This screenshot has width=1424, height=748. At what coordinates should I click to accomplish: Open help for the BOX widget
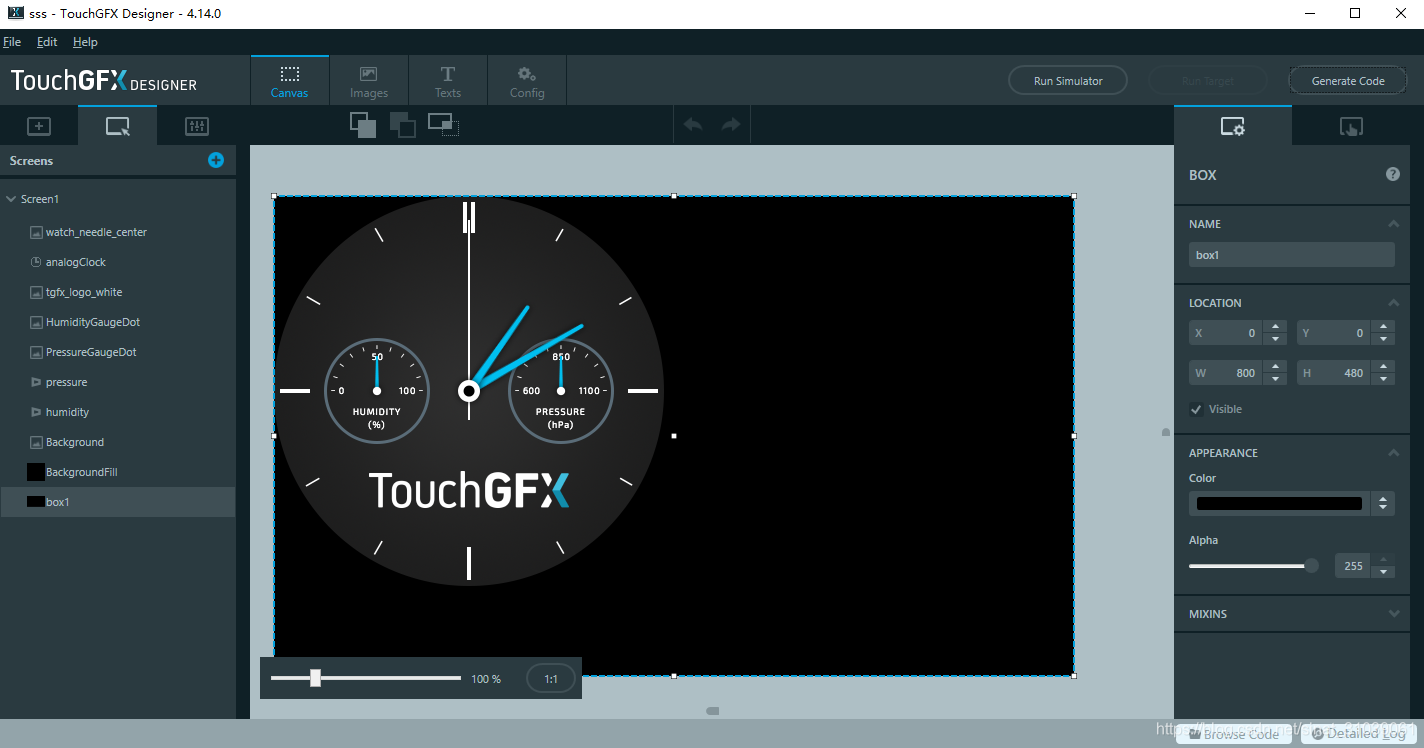1393,174
